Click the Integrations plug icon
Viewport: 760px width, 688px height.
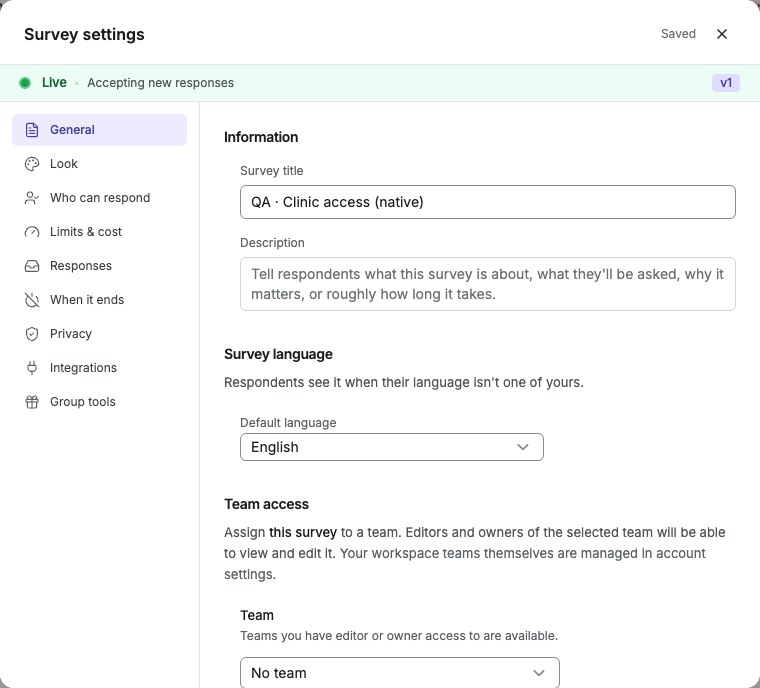tap(32, 368)
